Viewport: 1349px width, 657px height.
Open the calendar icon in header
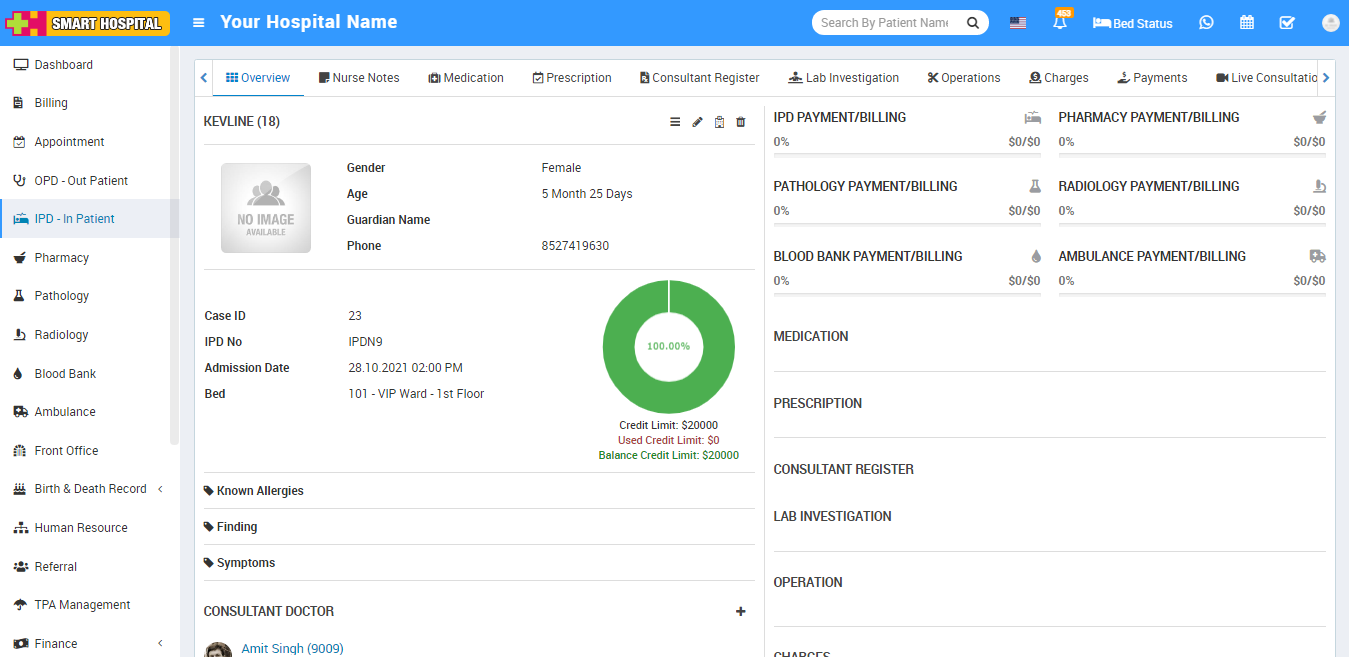click(1246, 23)
